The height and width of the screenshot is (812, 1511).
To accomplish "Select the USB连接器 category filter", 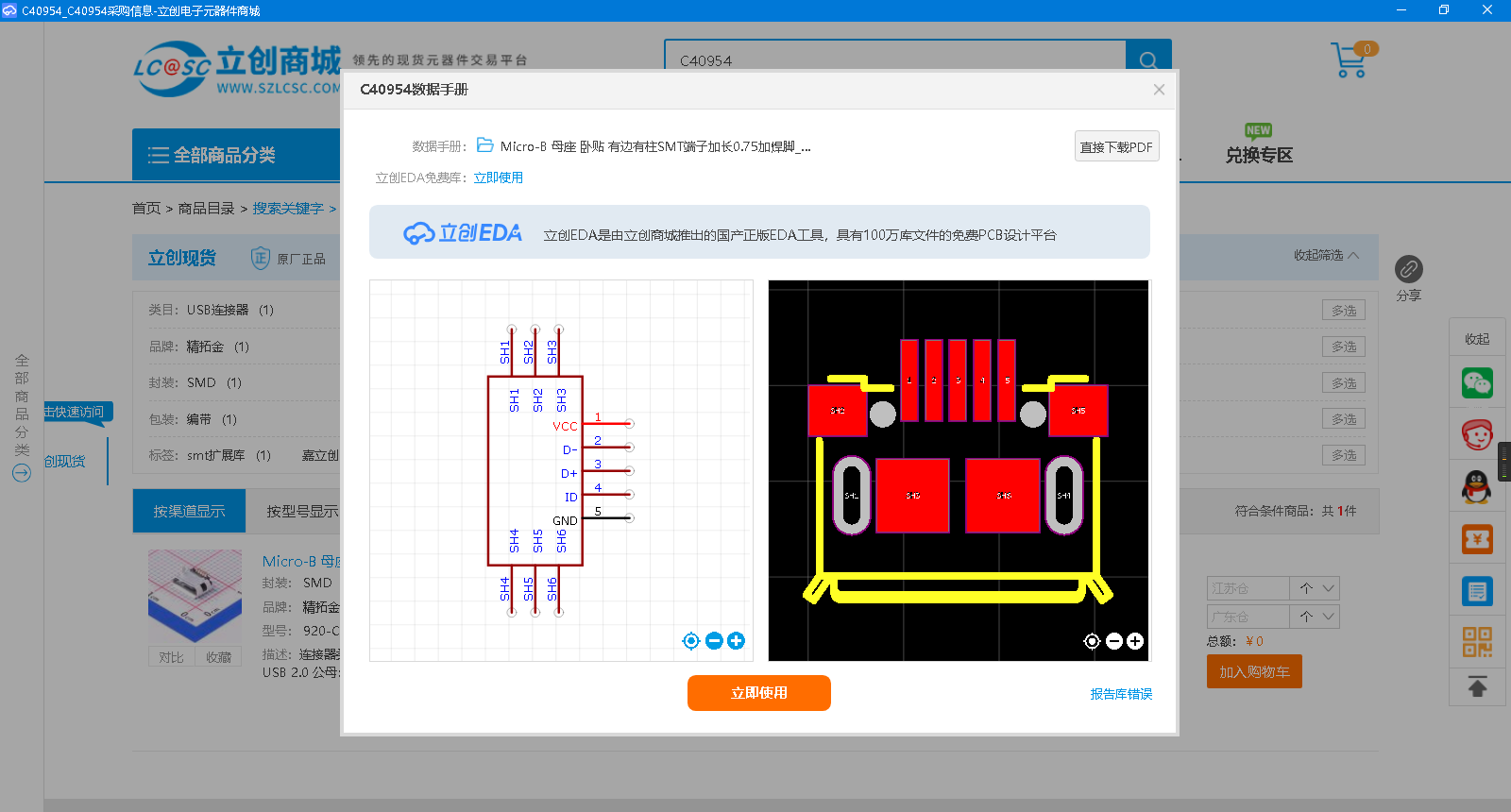I will (x=229, y=310).
